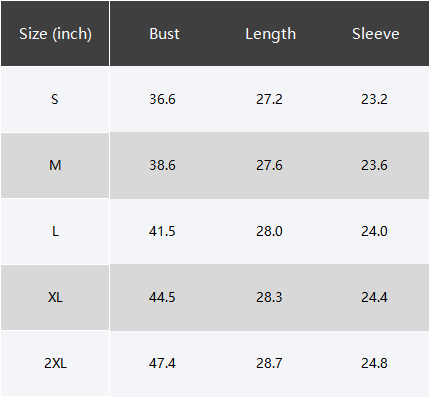This screenshot has height=397, width=429.
Task: Click bust value 44.5 for size XL
Action: (162, 297)
